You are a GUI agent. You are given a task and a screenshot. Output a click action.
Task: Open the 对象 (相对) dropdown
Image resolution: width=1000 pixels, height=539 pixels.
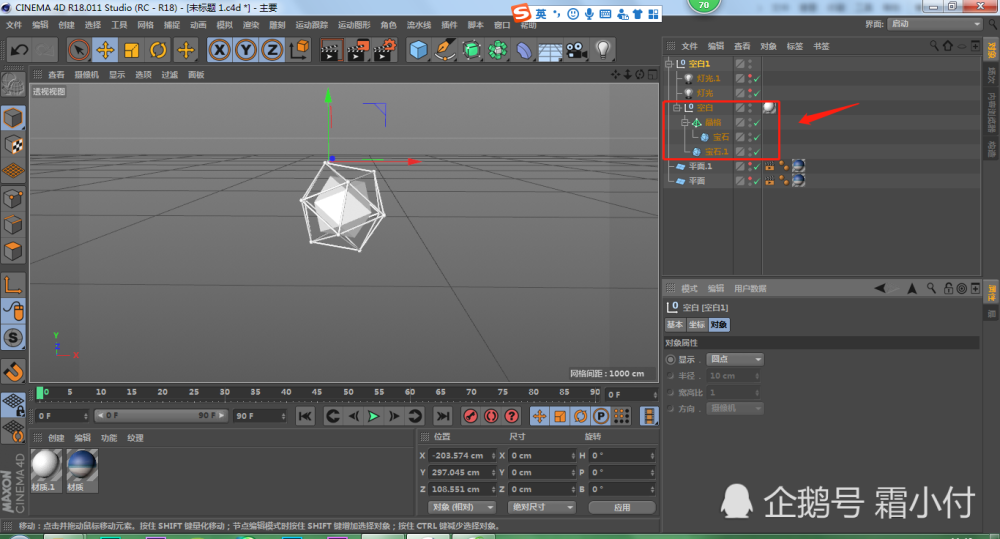click(x=461, y=507)
